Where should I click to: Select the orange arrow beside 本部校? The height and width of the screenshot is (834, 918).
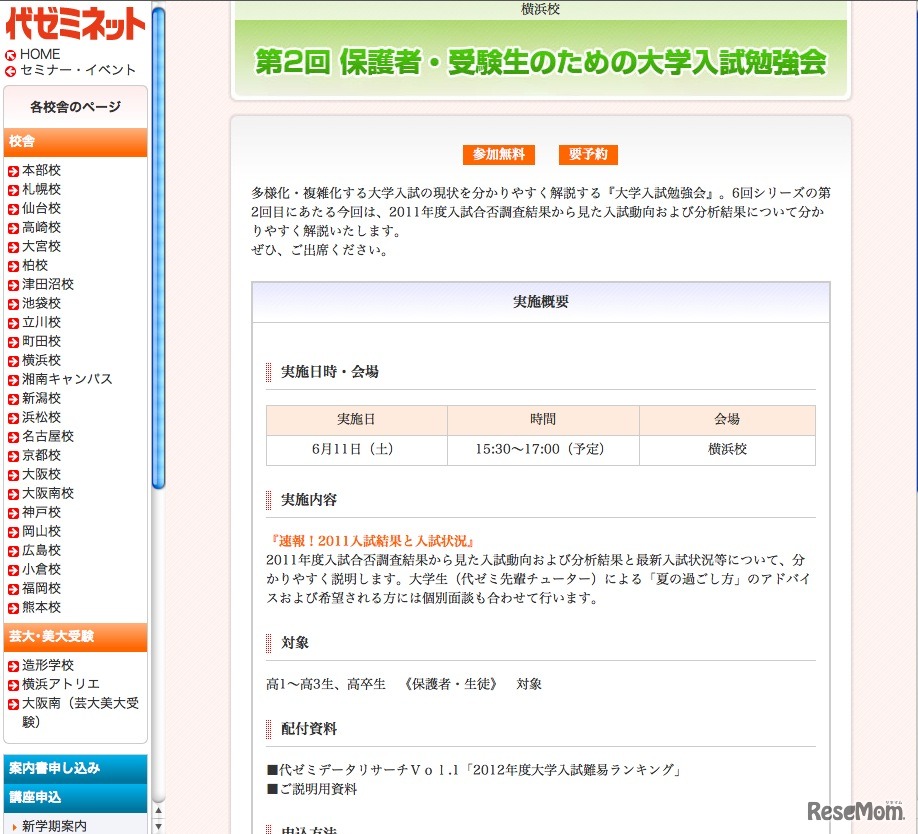tap(11, 170)
